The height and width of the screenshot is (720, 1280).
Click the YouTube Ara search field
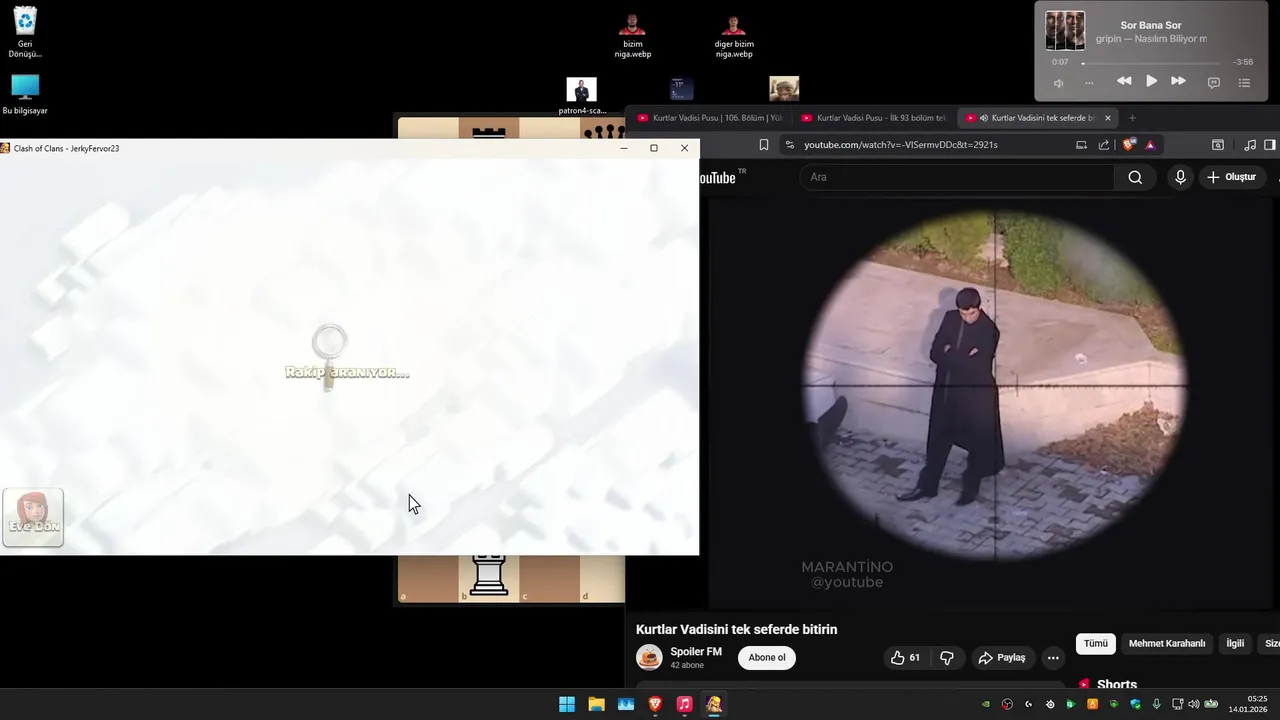point(957,177)
